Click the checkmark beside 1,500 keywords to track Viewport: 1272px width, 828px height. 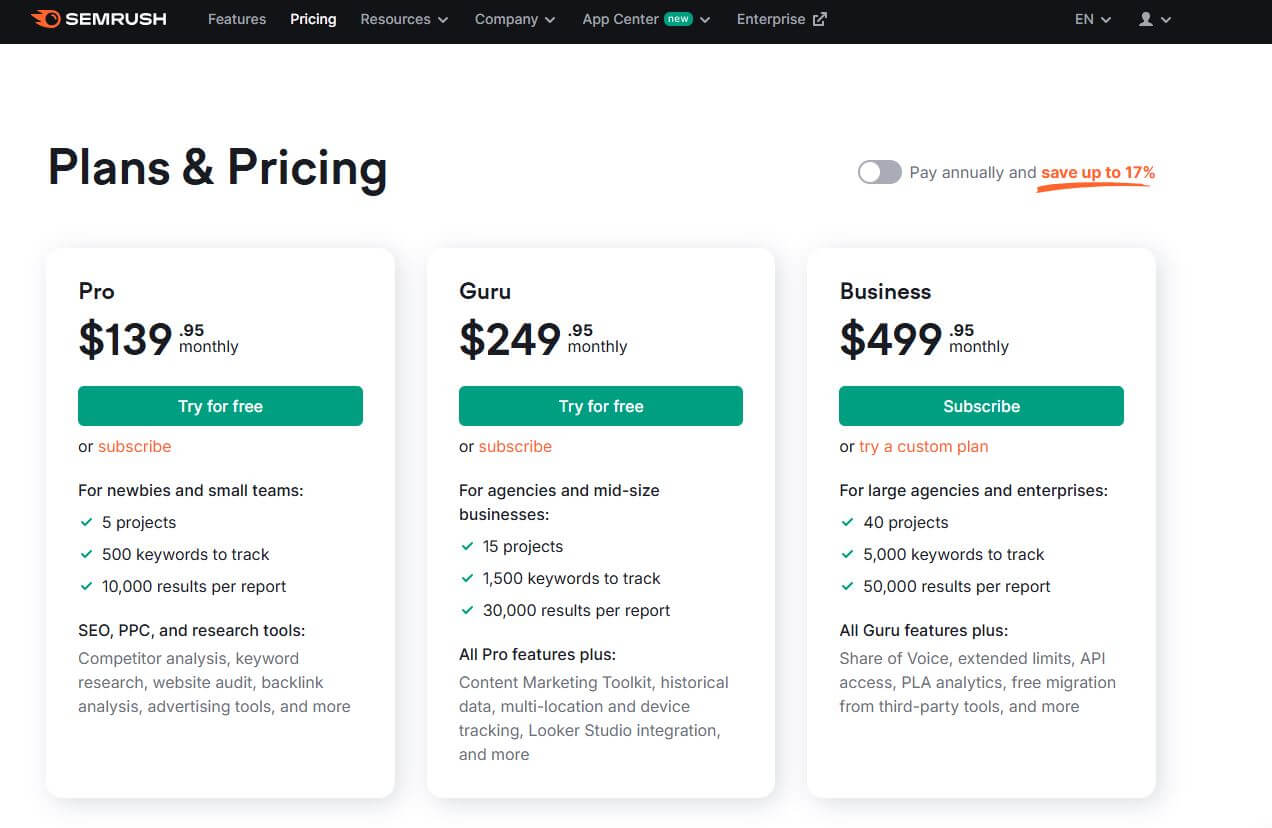pyautogui.click(x=467, y=578)
